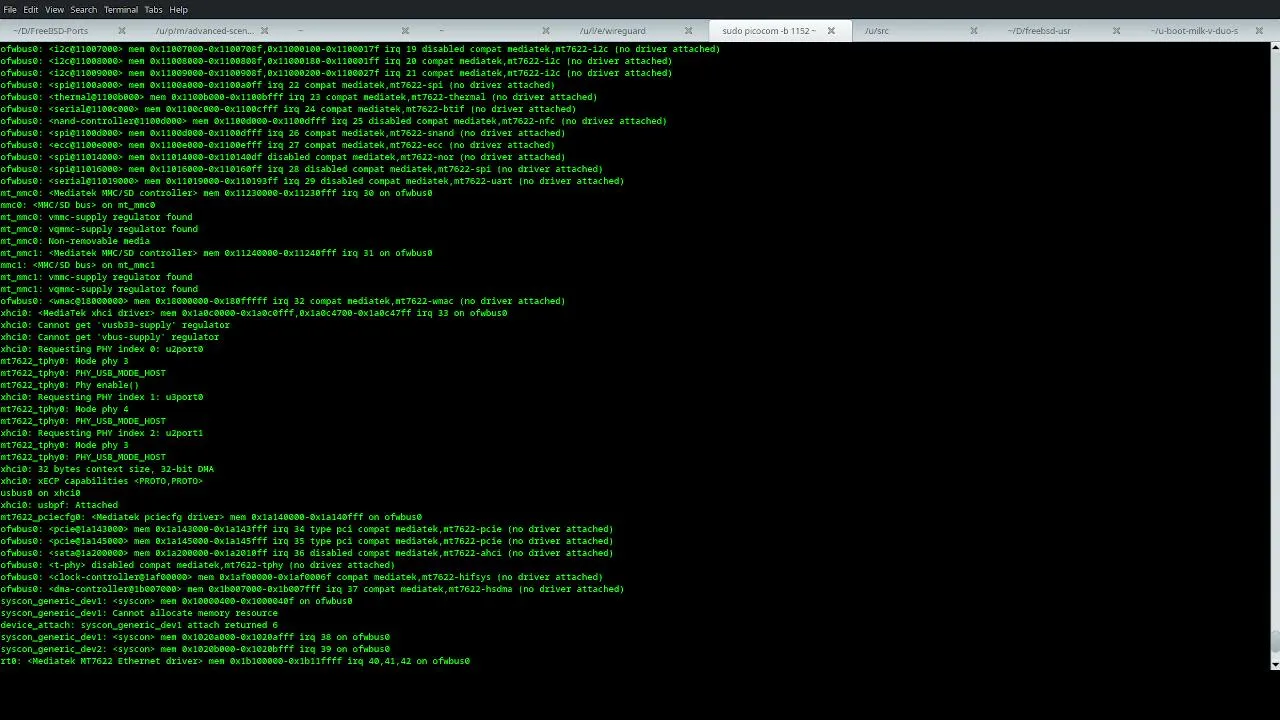The width and height of the screenshot is (1280, 720).
Task: Click the 'mt7622_tphy0: Phy enable()' line
Action: click(70, 385)
